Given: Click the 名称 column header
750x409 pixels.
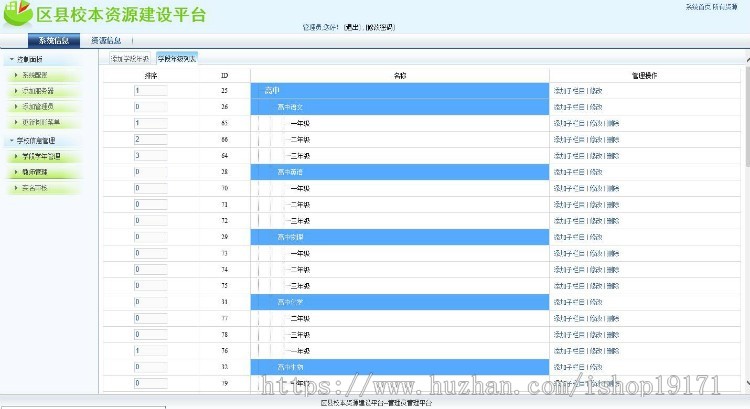Looking at the screenshot, I should [399, 76].
